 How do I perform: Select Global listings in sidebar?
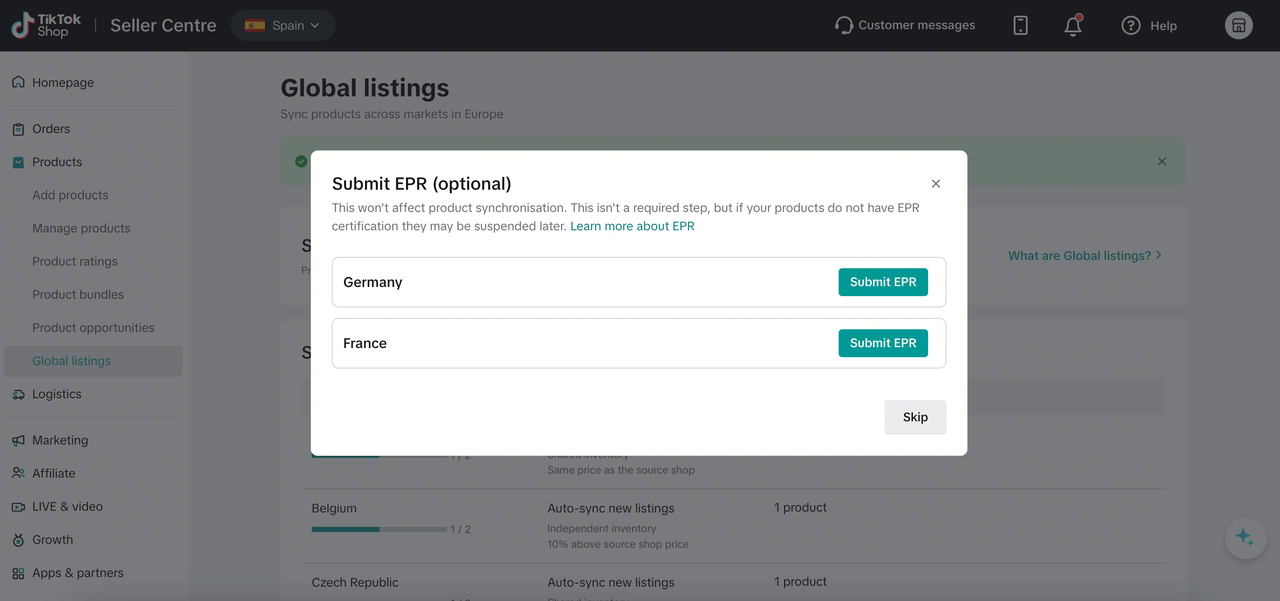(x=92, y=361)
